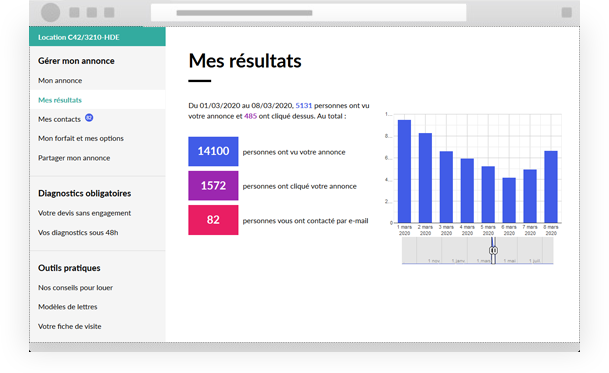Click the round browser avatar circle
This screenshot has height=373, width=609.
(50, 12)
